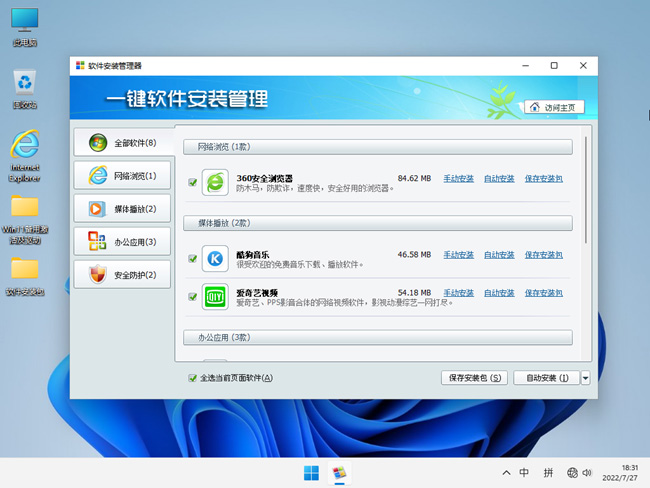This screenshot has height=488, width=650.
Task: Click the 84.62 MB size value
Action: pyautogui.click(x=414, y=178)
